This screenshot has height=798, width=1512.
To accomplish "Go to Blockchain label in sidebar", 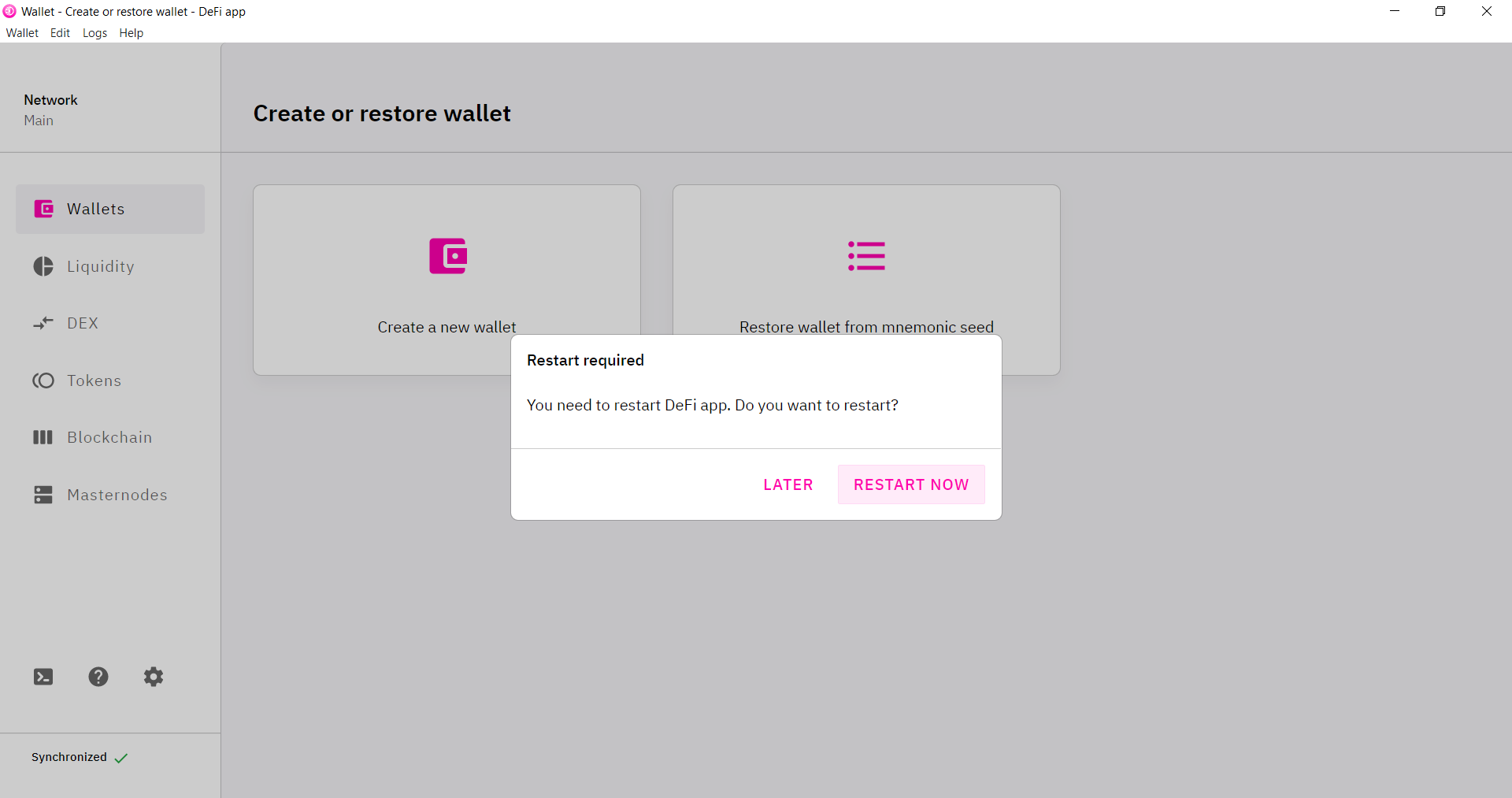I will point(109,437).
